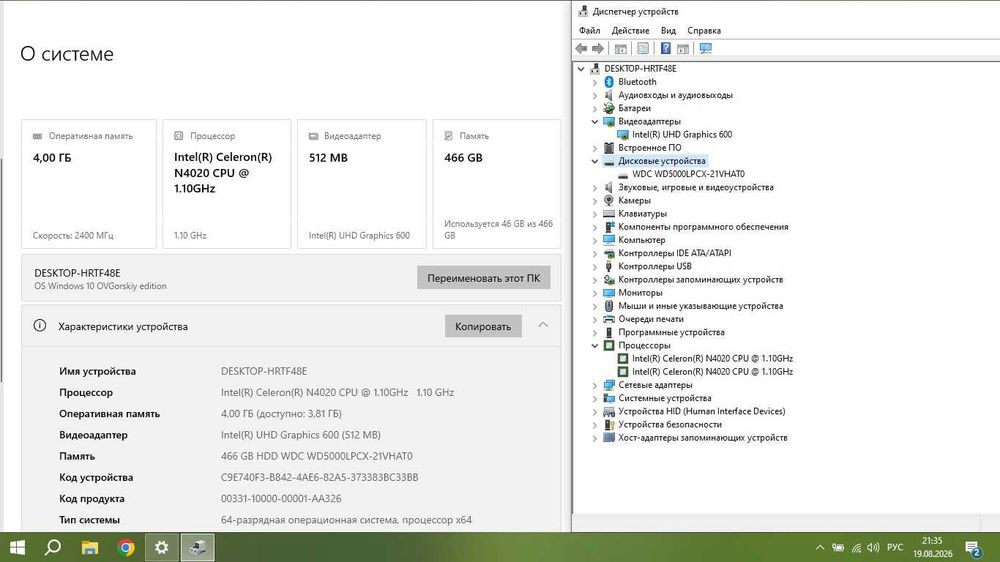
Task: Click the Оперативная память 4,00 ГБ card
Action: [x=89, y=184]
